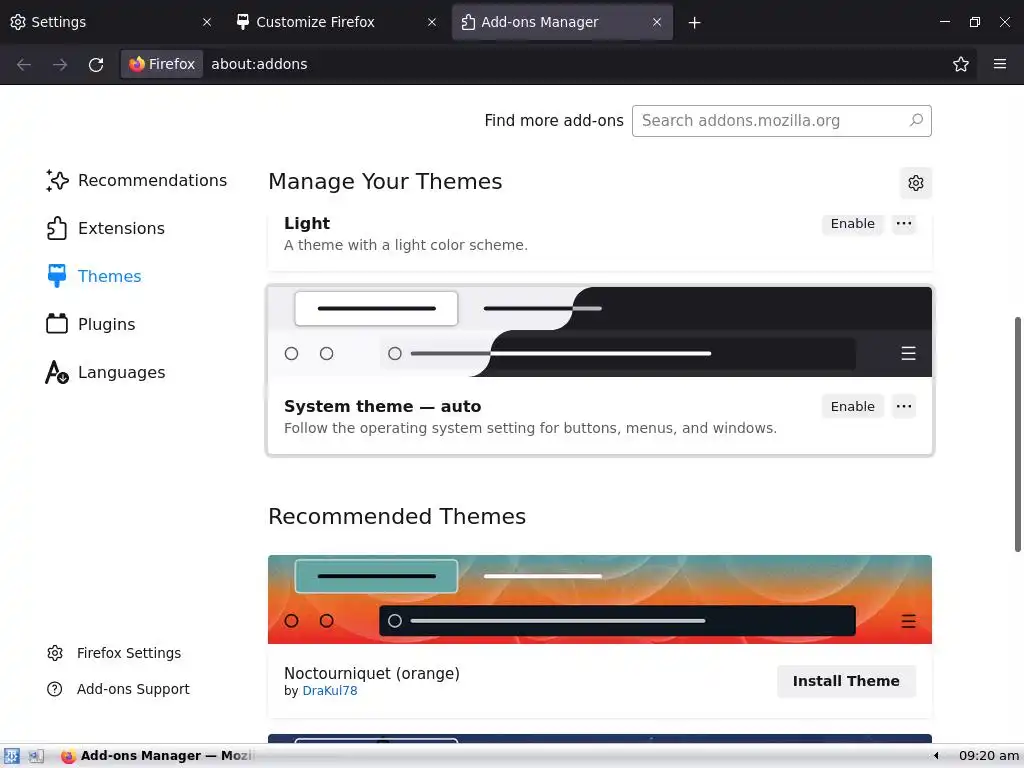Open the theme tools gear menu
The height and width of the screenshot is (768, 1024).
(916, 183)
